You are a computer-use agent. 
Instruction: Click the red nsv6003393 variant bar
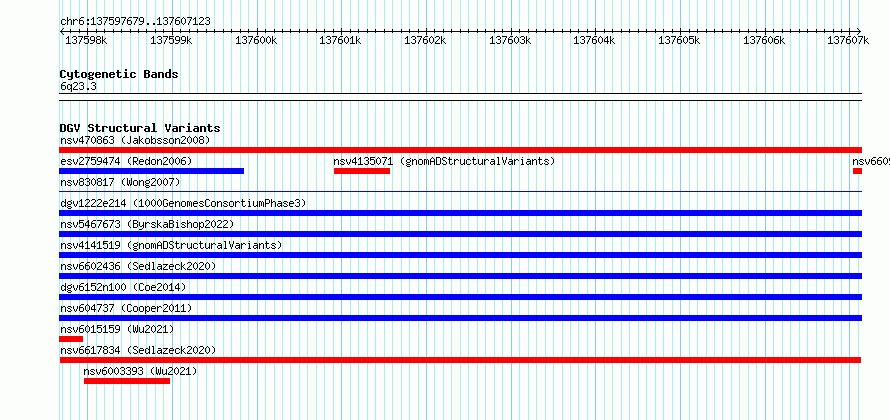click(127, 381)
